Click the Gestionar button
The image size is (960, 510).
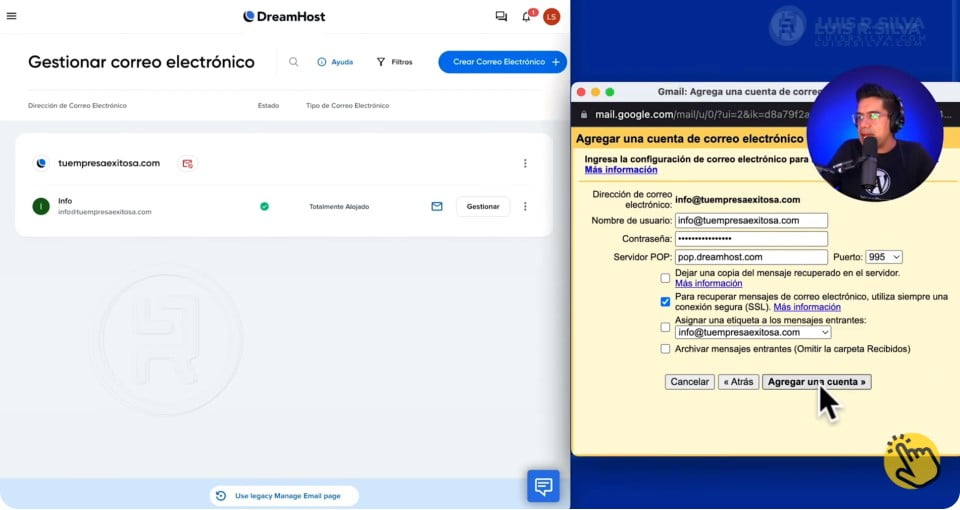[483, 206]
